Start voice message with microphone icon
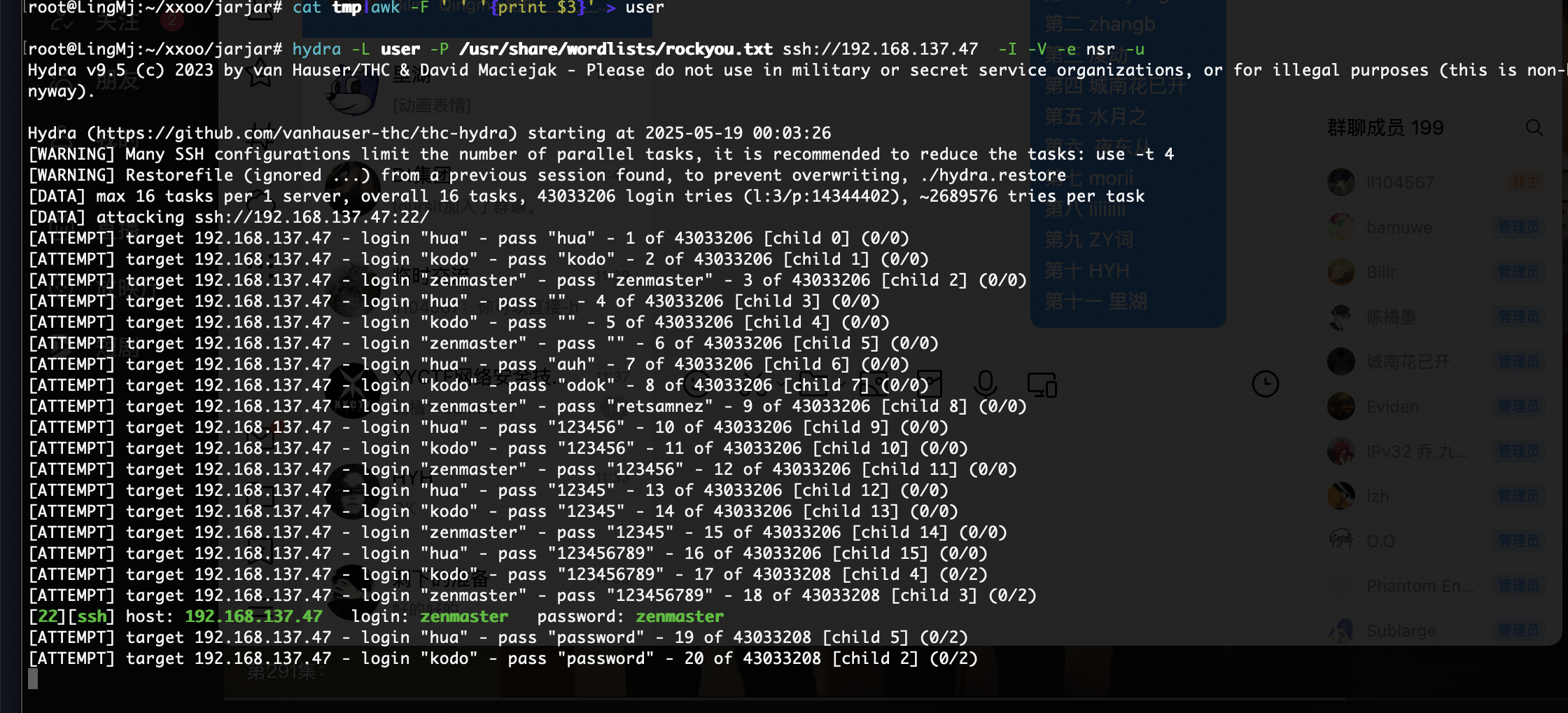Screen dimensions: 1568x713 [985, 384]
